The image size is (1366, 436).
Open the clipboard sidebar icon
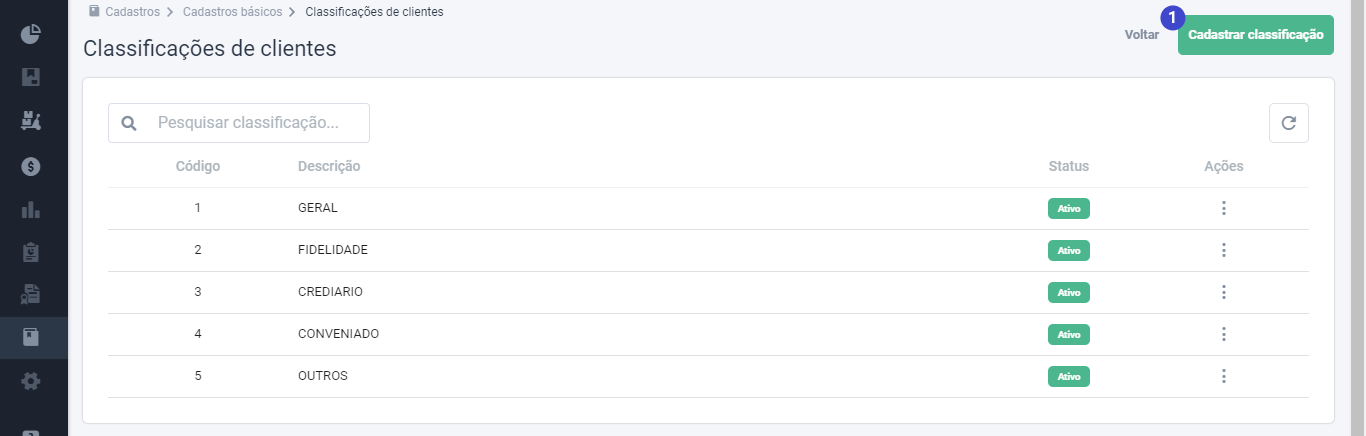31,252
